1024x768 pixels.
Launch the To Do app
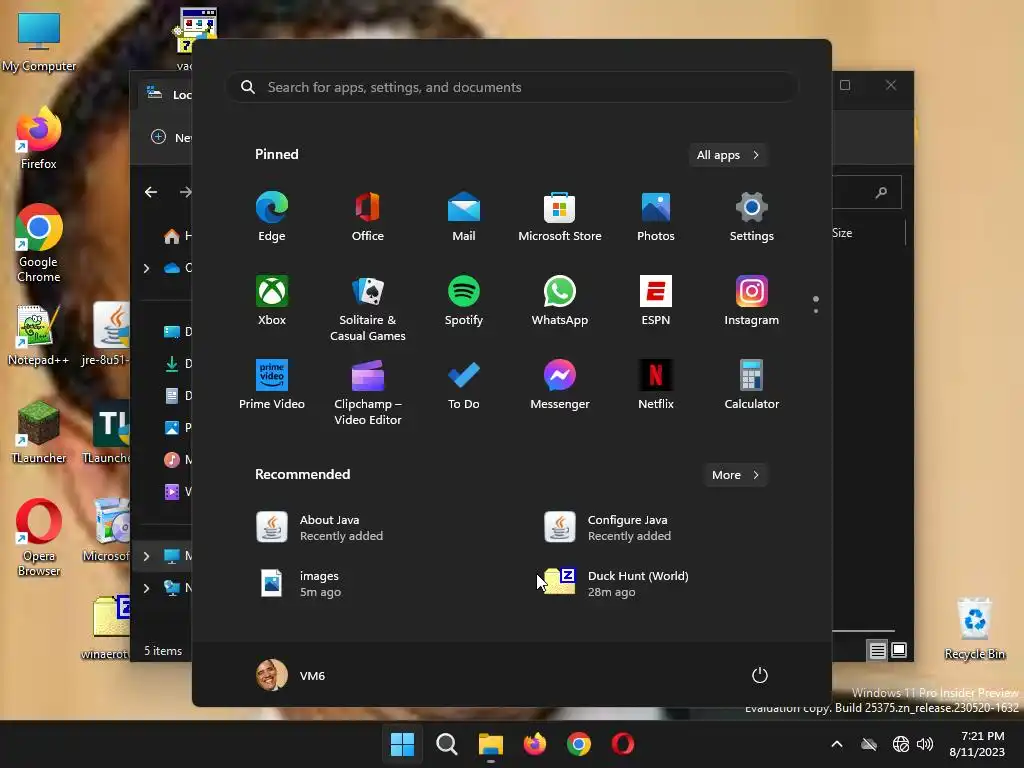(464, 385)
